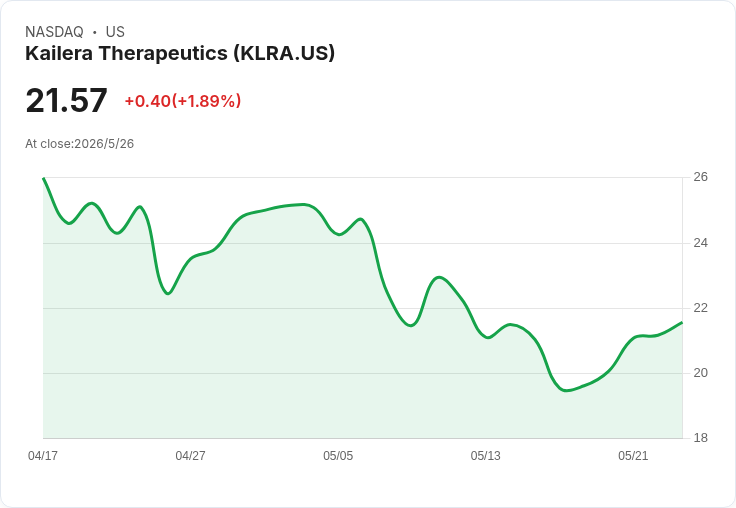This screenshot has height=508, width=736.
Task: Click the 05/13 date axis label
Action: 485,456
